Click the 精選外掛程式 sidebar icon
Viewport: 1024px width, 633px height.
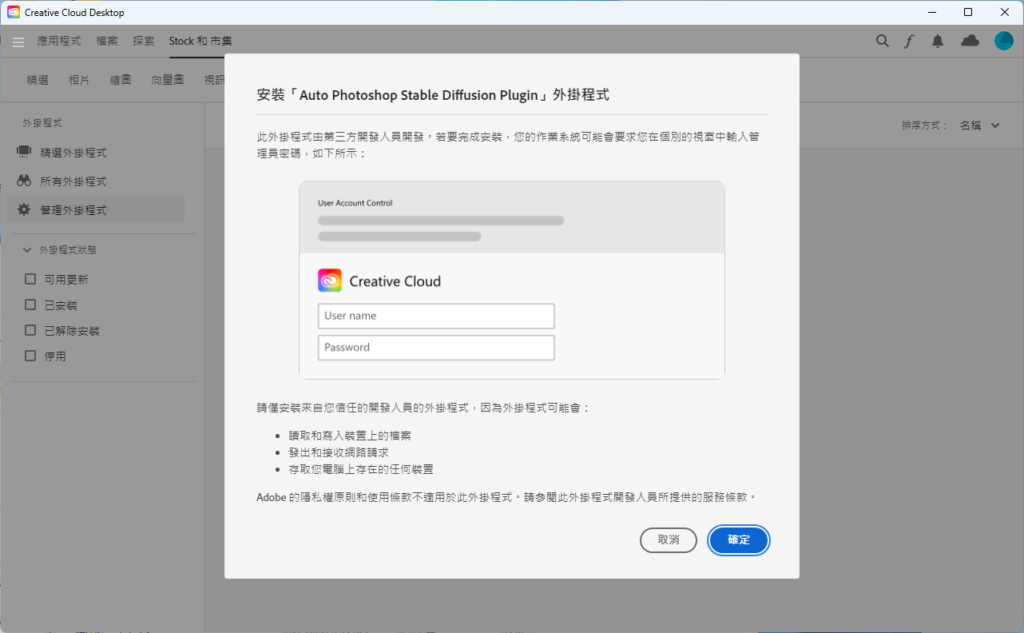click(24, 152)
